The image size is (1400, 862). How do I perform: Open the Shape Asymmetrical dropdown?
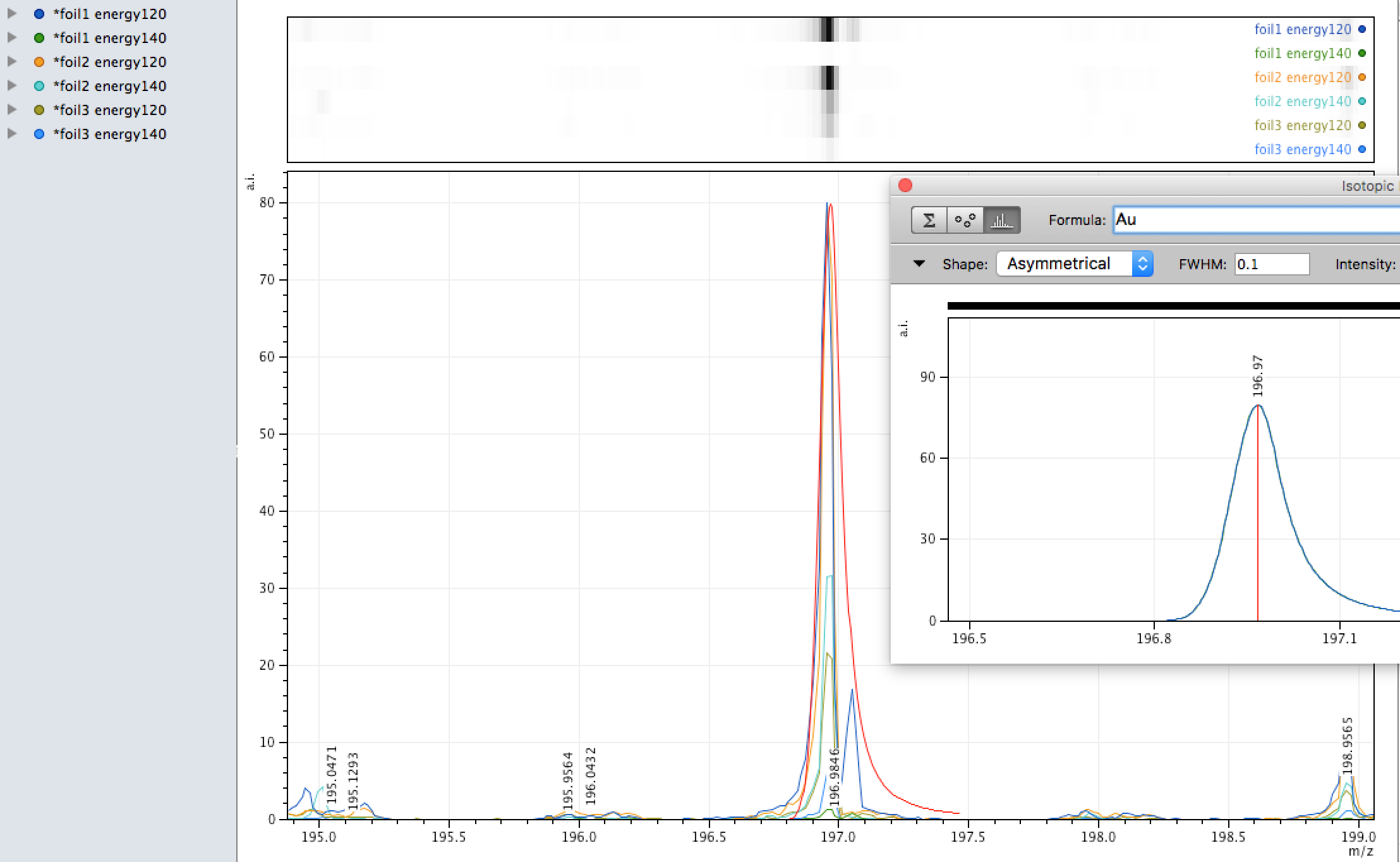(x=1074, y=264)
